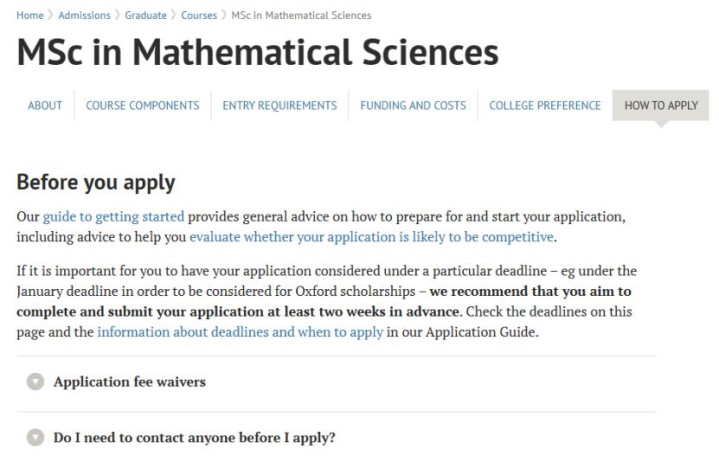View the Funding and Costs tab
Screen dimensions: 719x456
413,105
